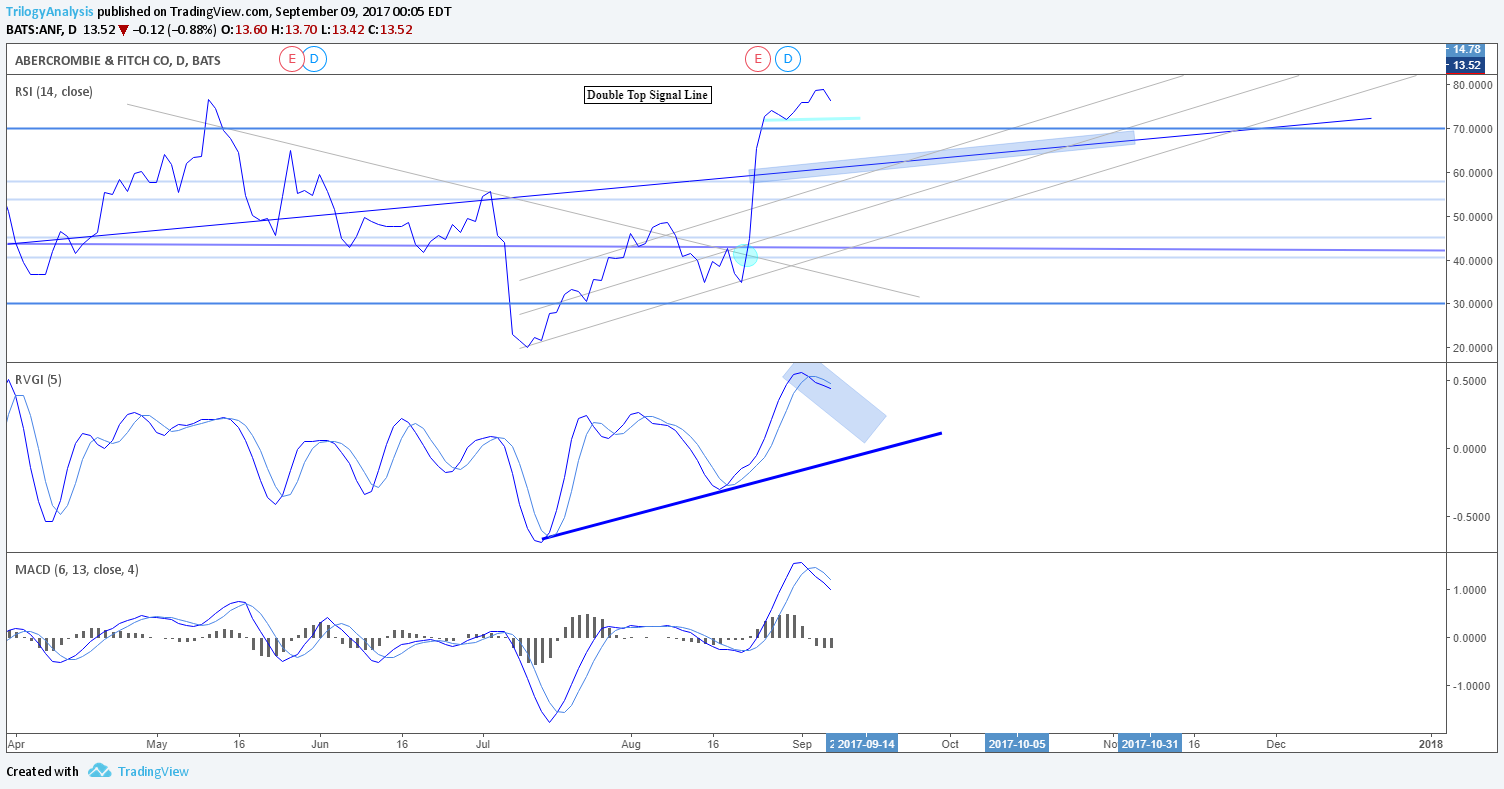
Task: Click the Apr label on the time axis
Action: coord(15,744)
